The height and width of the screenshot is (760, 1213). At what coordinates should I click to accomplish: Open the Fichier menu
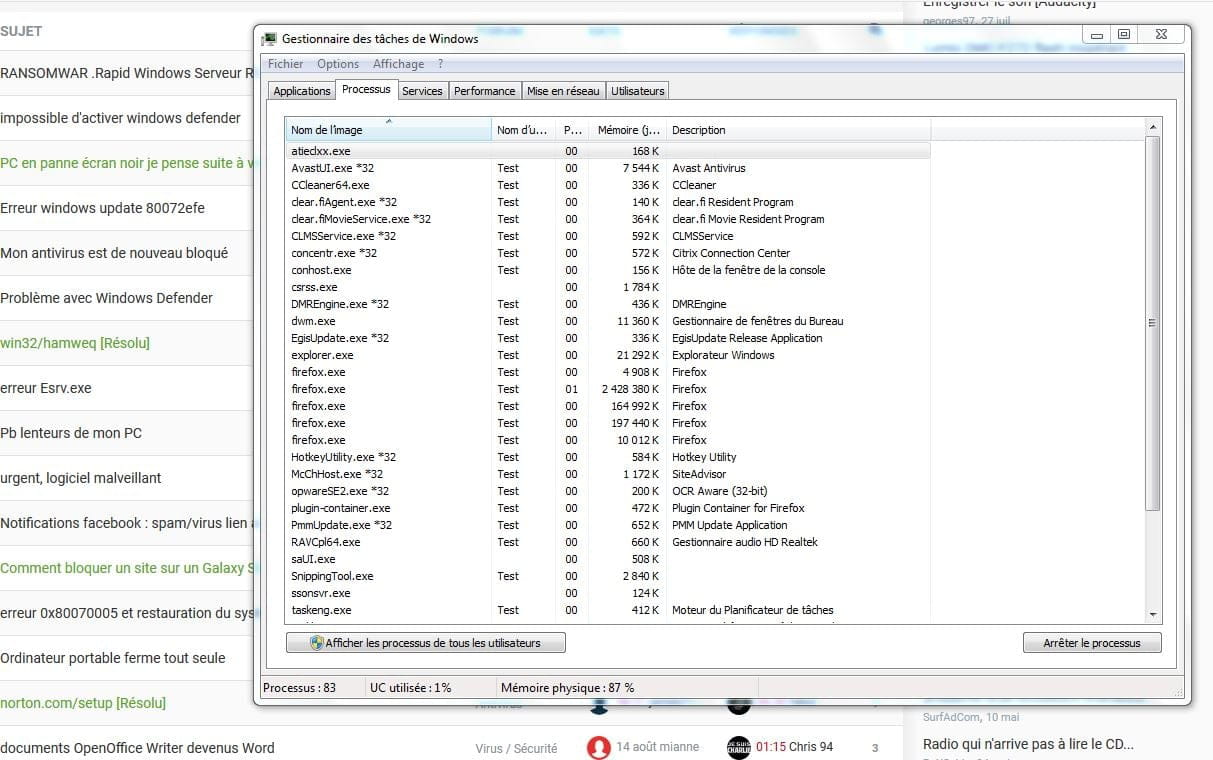tap(286, 64)
